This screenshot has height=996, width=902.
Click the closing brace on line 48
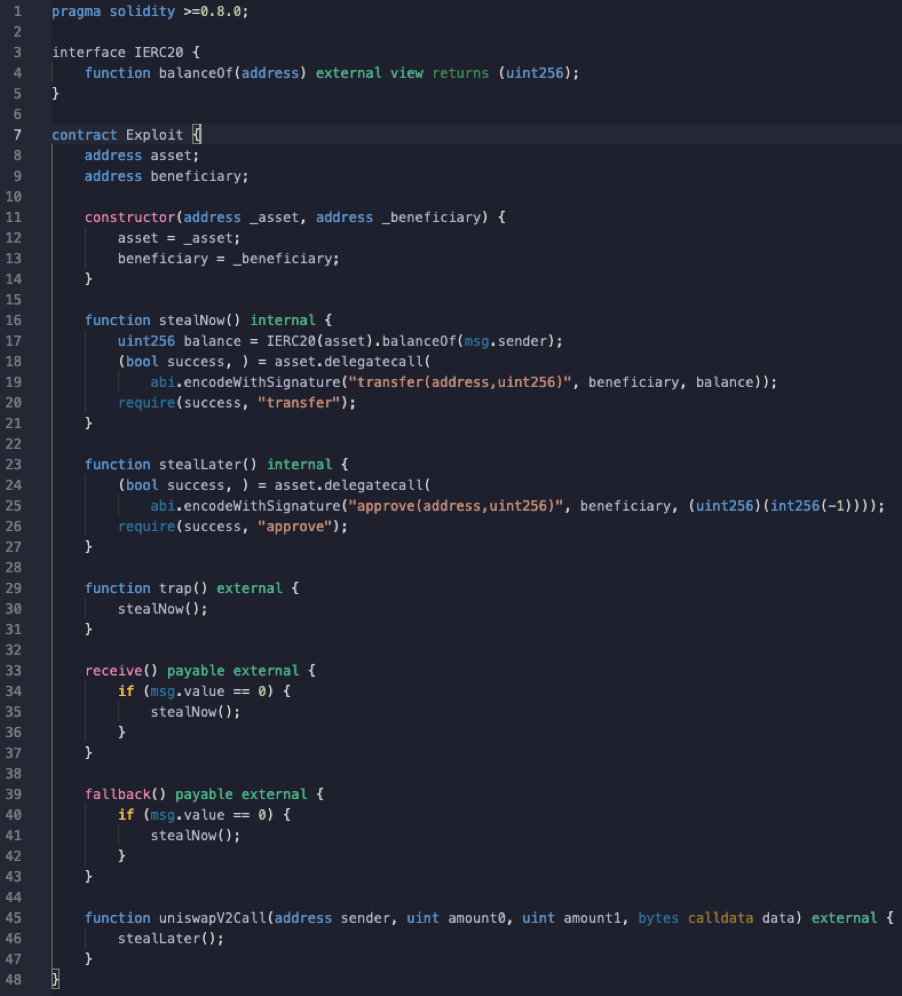pyautogui.click(x=55, y=979)
